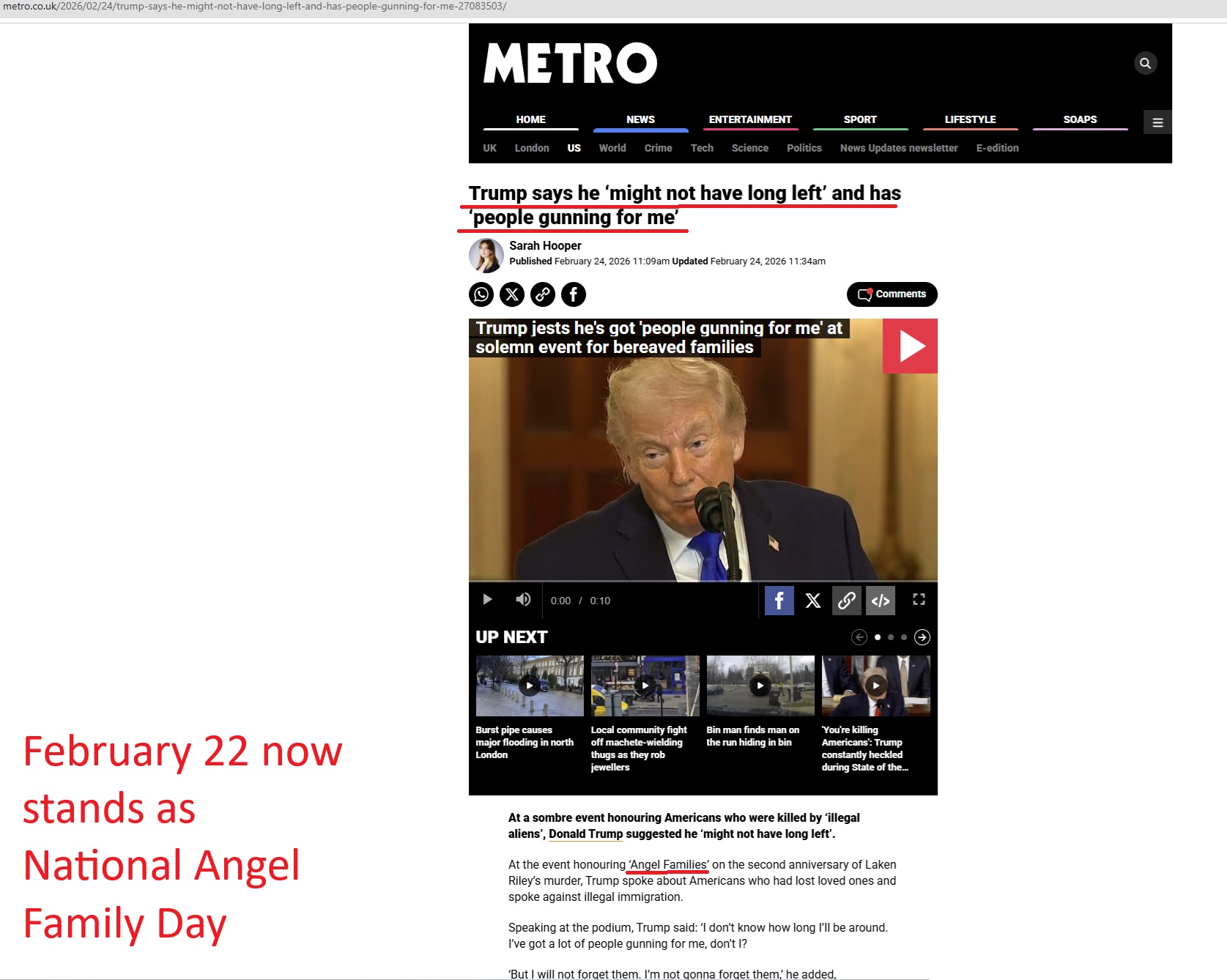Screen dimensions: 1227x980
Task: Click Sarah Hooper's author avatar photo
Action: click(x=486, y=256)
